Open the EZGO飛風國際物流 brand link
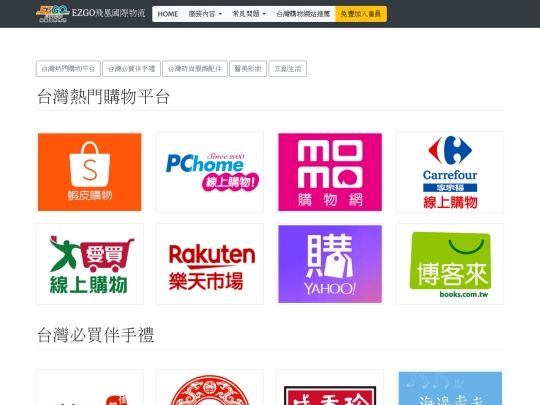The height and width of the screenshot is (405, 540). (x=108, y=13)
